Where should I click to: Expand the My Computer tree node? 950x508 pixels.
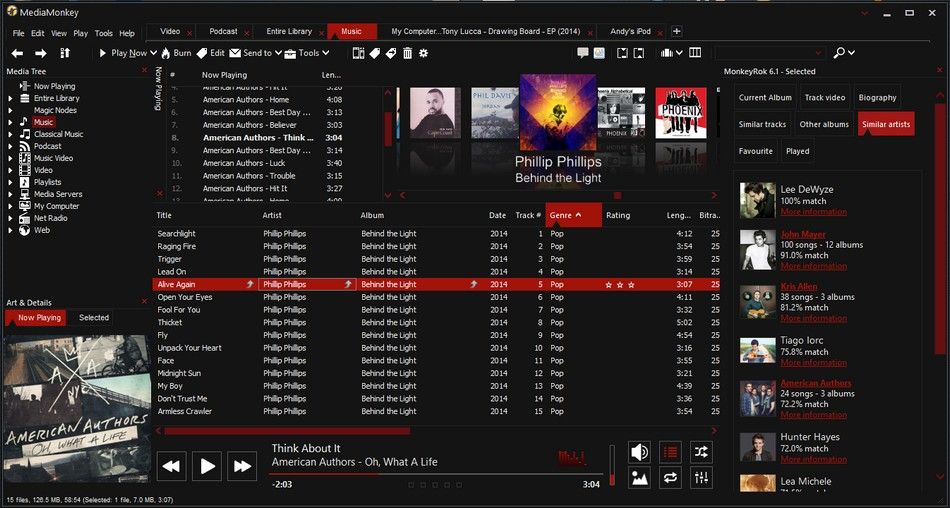click(10, 206)
